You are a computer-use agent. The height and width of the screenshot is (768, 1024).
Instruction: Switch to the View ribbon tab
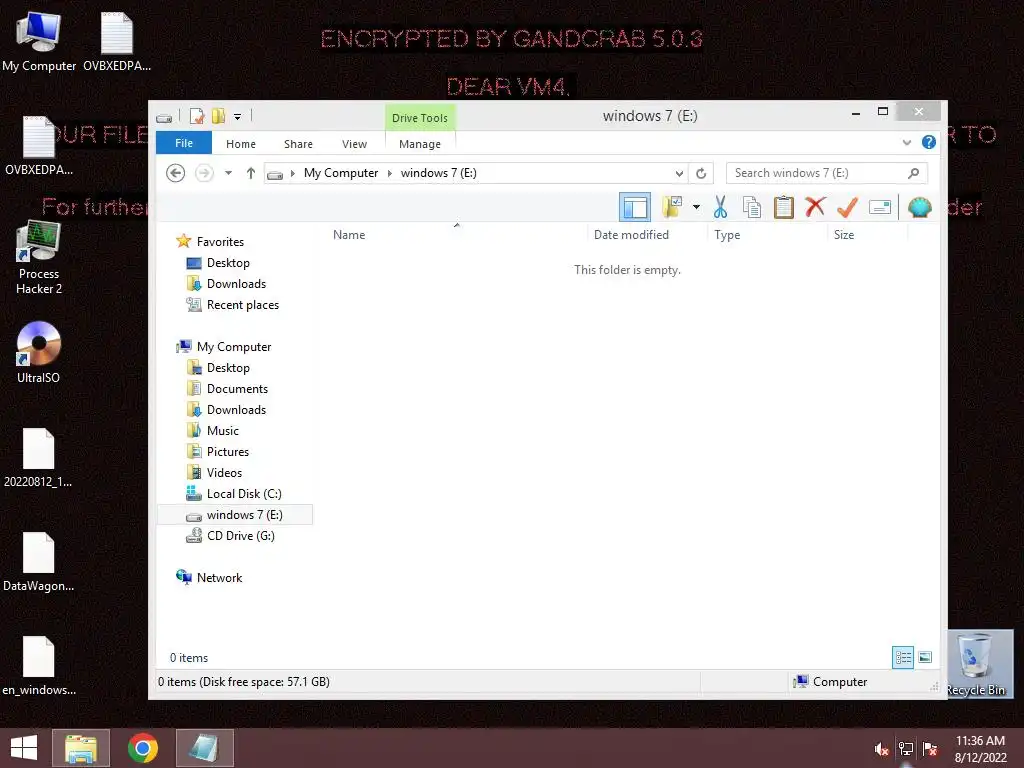coord(355,144)
